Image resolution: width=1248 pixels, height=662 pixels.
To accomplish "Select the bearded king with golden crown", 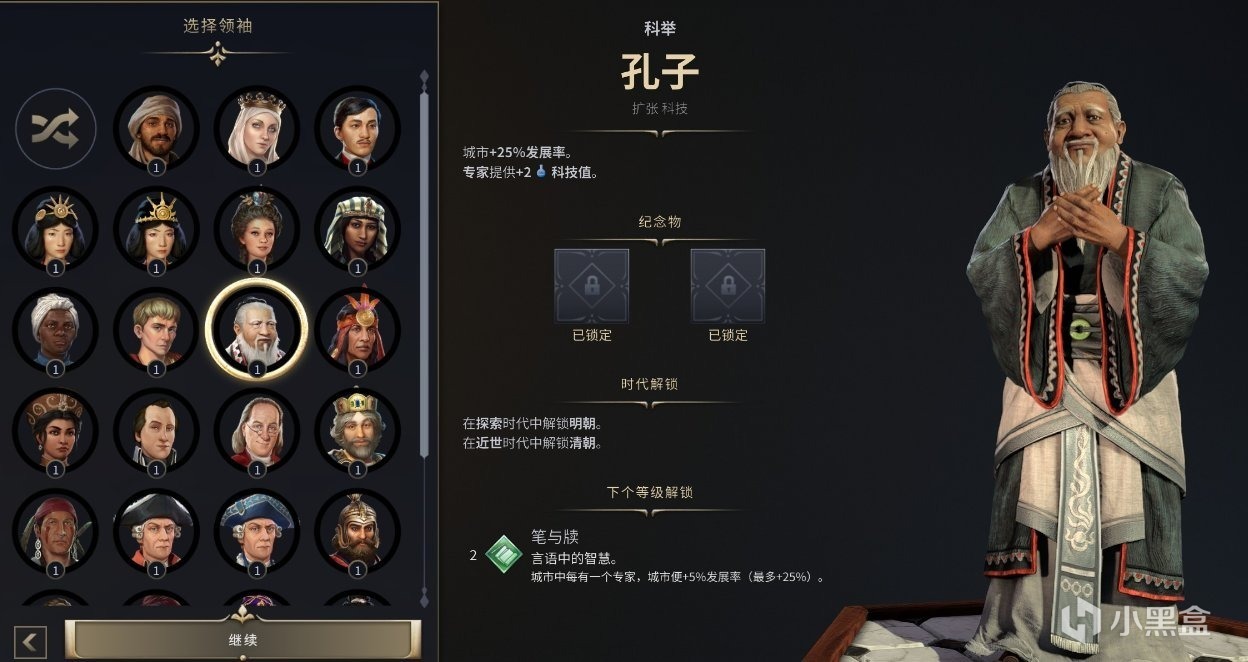I will tap(357, 430).
